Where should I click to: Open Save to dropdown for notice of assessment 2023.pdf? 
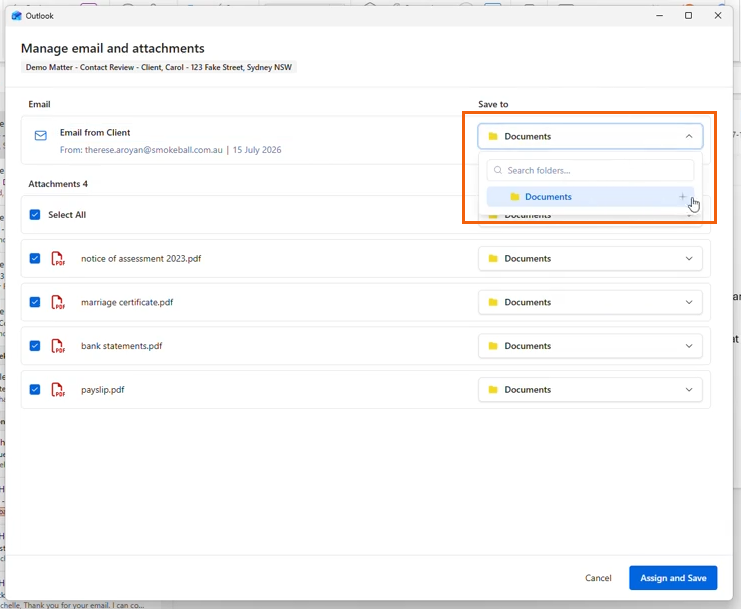(x=590, y=258)
